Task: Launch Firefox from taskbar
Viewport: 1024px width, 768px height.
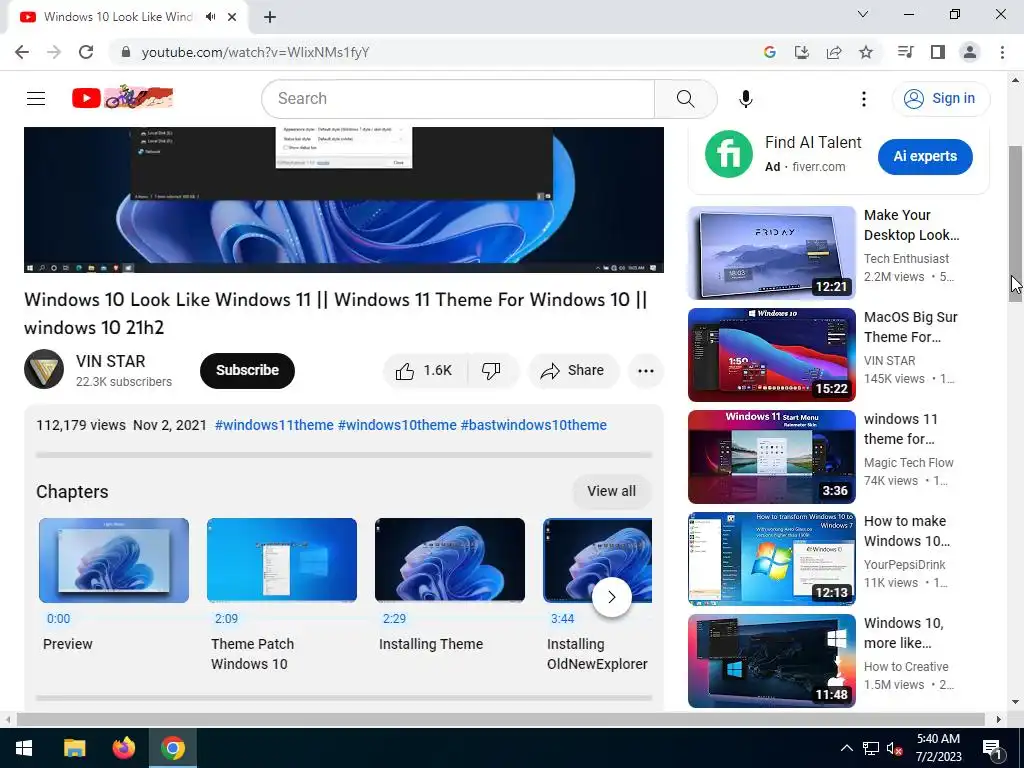Action: (x=123, y=748)
